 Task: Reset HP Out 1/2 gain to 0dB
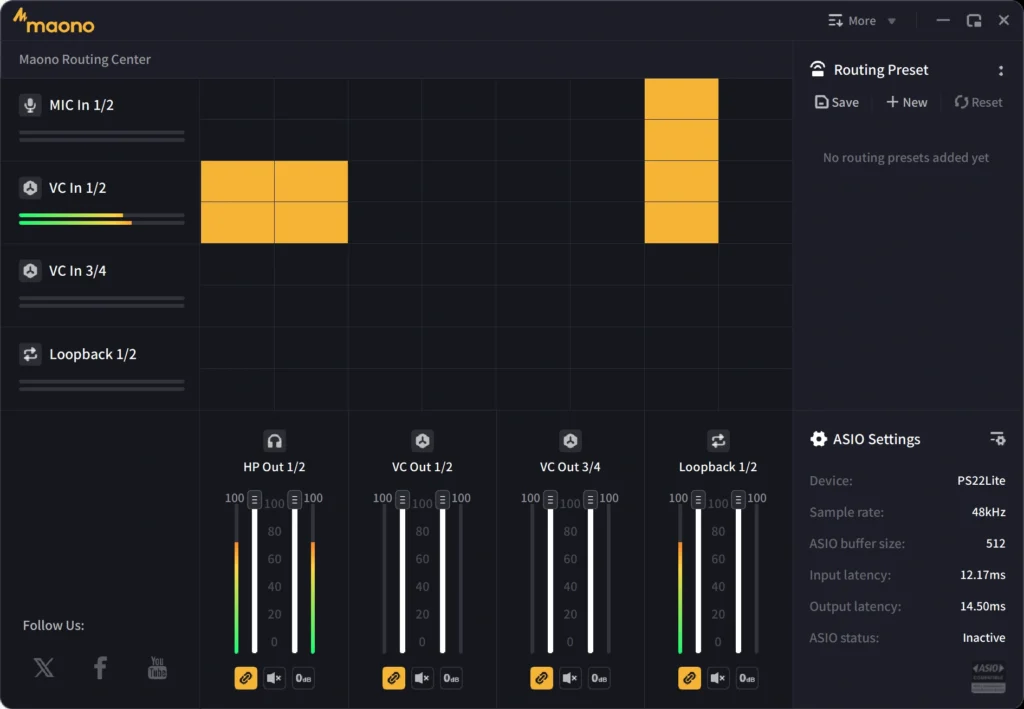point(303,678)
